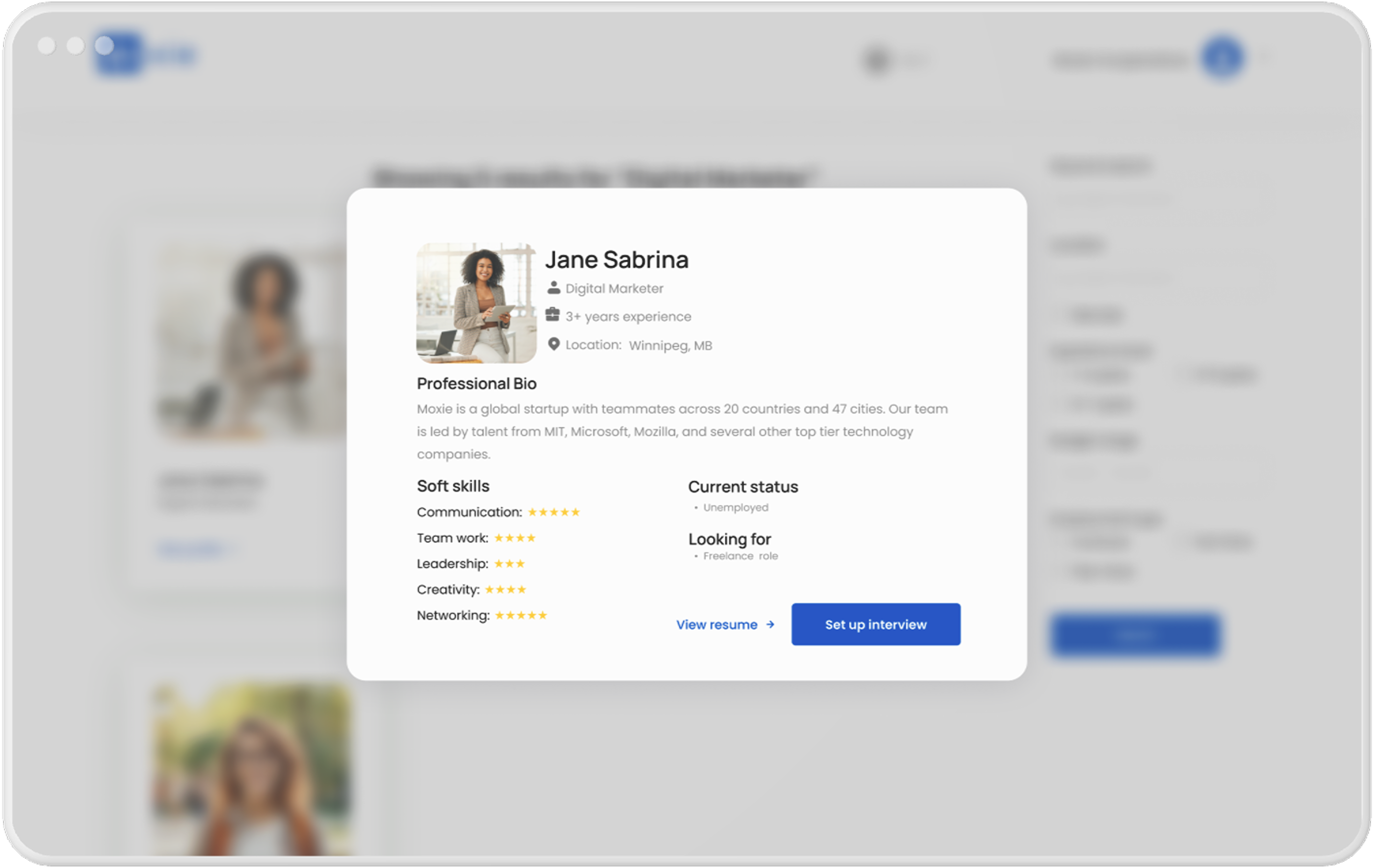Click the Team work star rating
Image resolution: width=1374 pixels, height=868 pixels.
coord(515,539)
